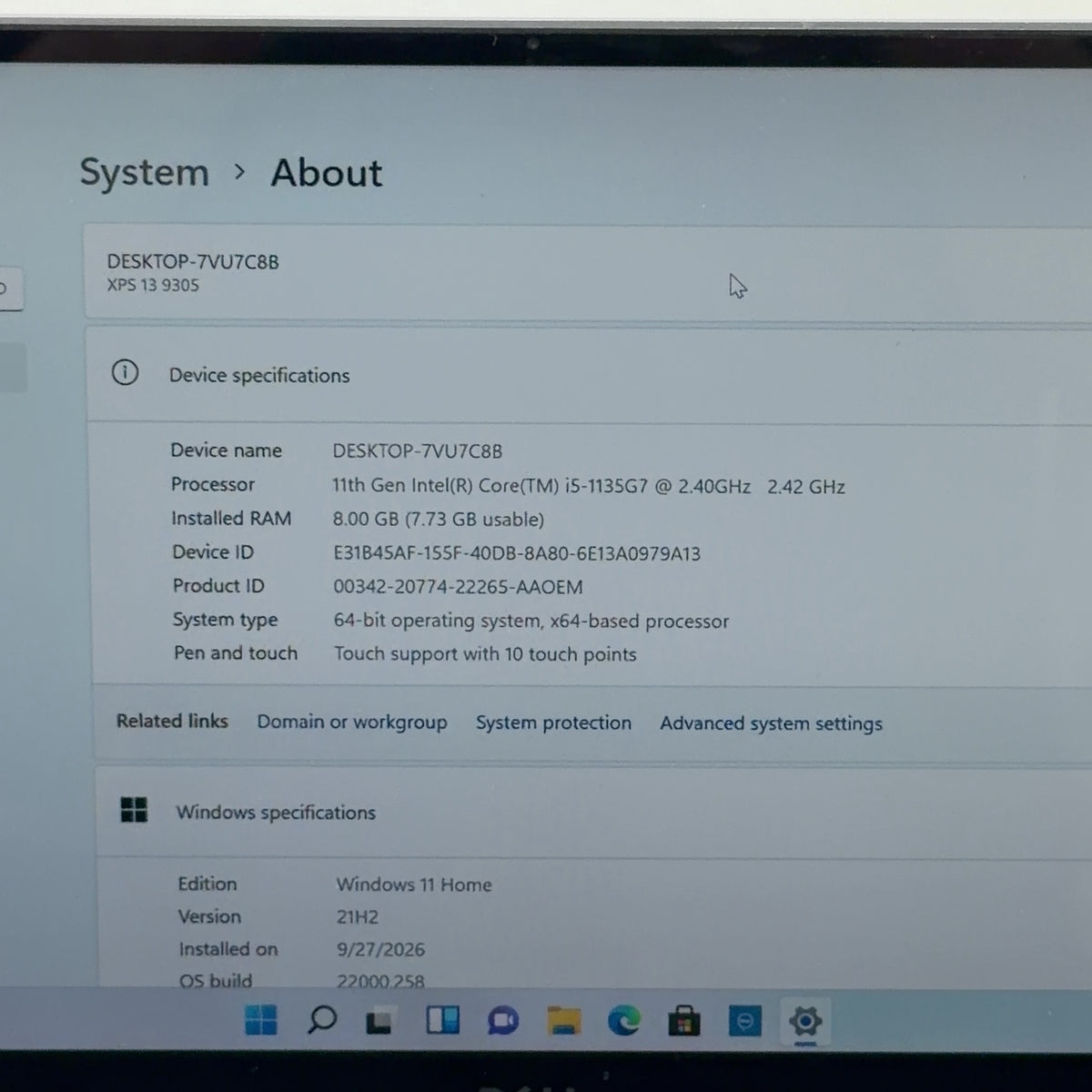The width and height of the screenshot is (1092, 1092).
Task: Open Advanced system settings link
Action: (771, 723)
